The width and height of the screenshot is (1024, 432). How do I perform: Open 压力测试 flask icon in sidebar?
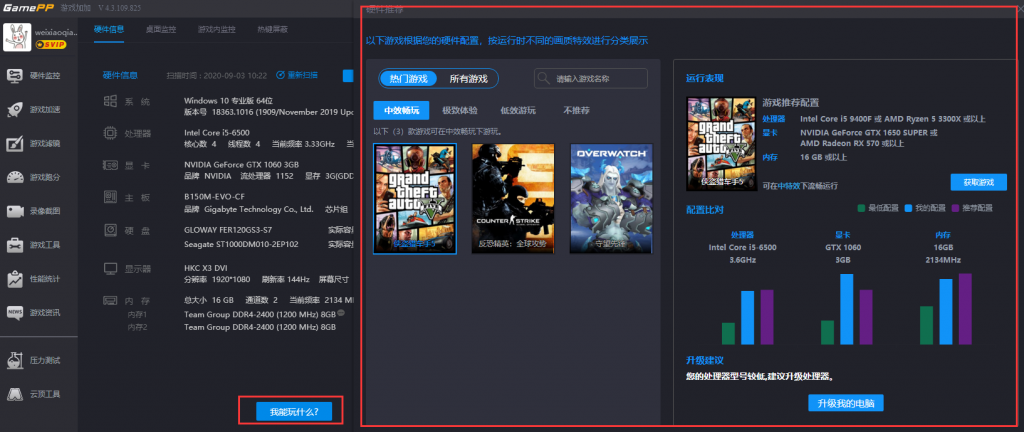pyautogui.click(x=15, y=360)
